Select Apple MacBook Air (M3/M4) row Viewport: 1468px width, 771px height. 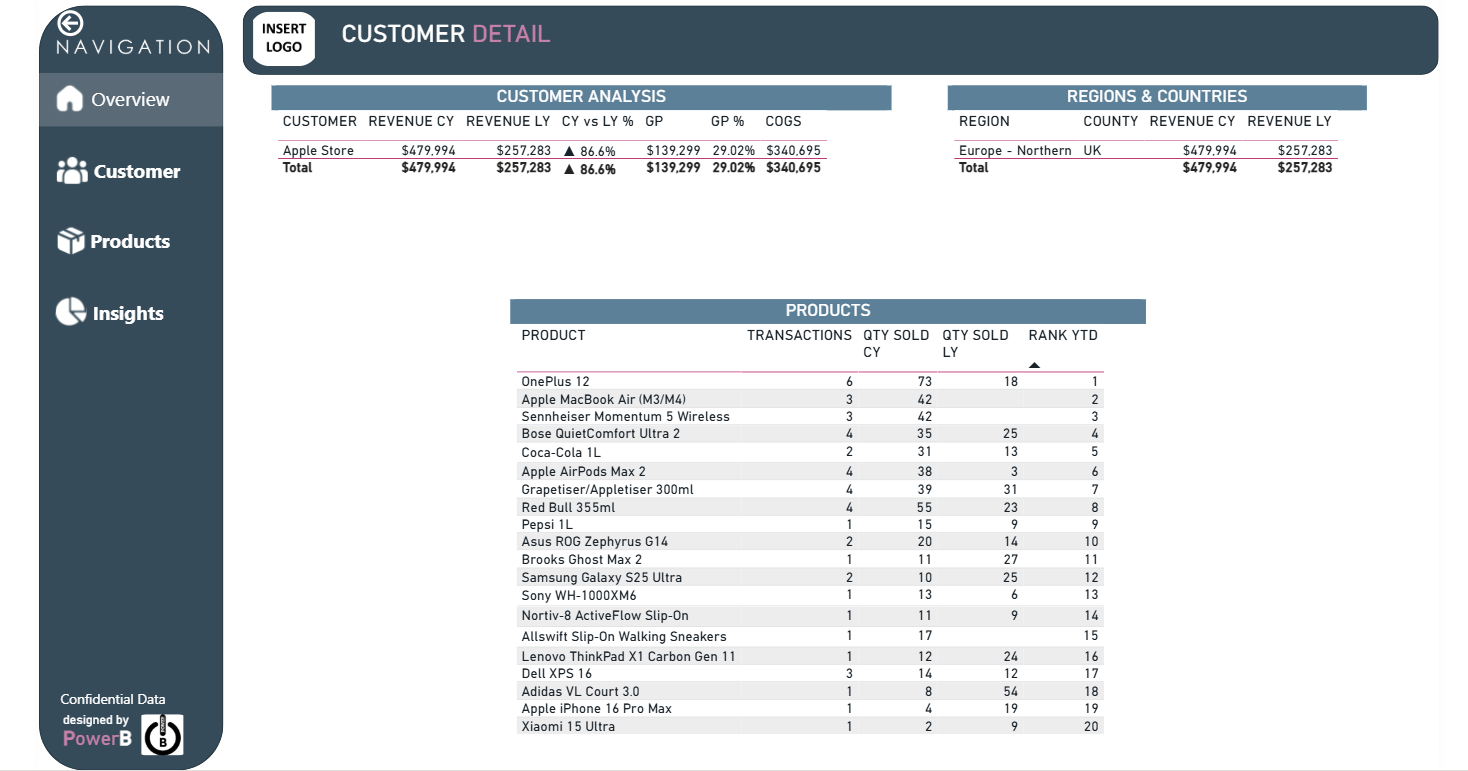point(810,399)
